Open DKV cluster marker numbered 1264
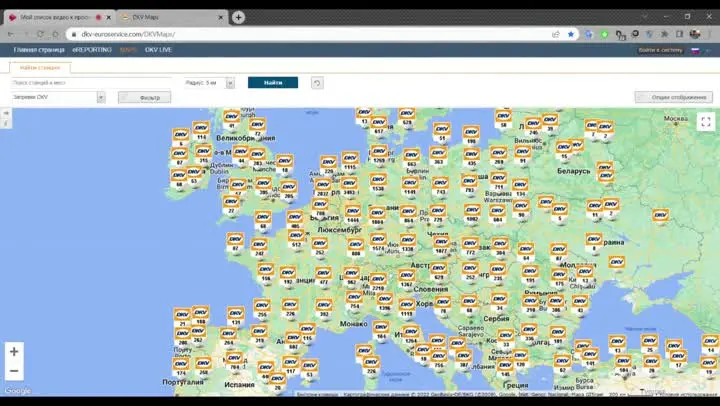720x406 pixels. point(411,335)
